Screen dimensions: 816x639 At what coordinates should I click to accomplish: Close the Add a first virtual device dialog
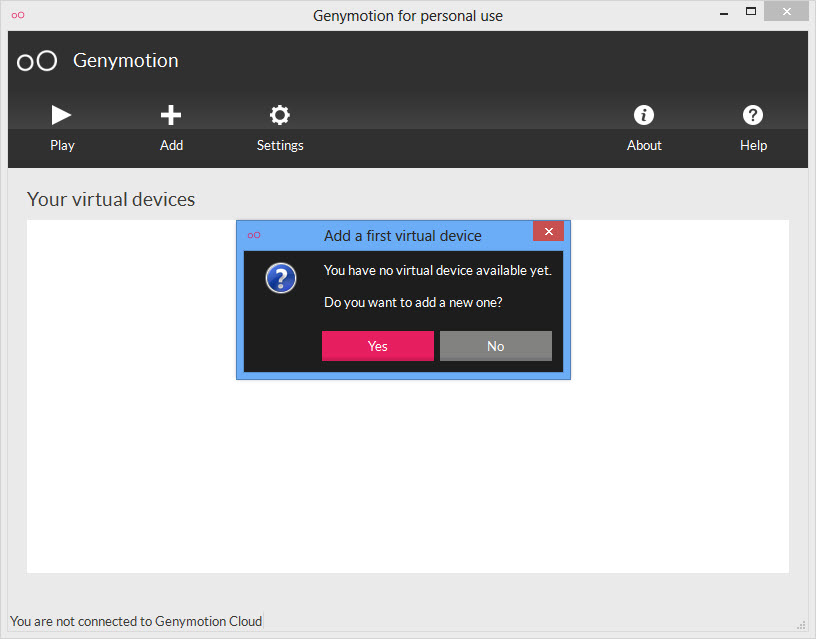coord(549,232)
